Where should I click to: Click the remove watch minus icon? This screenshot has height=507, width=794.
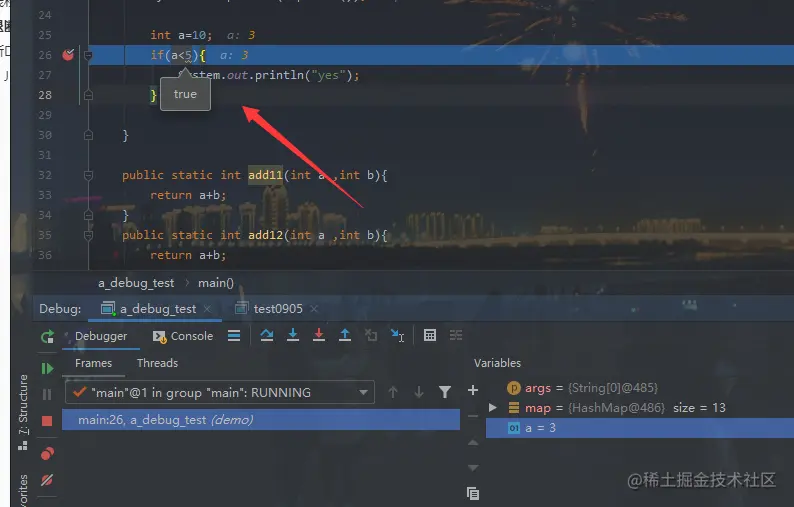pos(473,416)
